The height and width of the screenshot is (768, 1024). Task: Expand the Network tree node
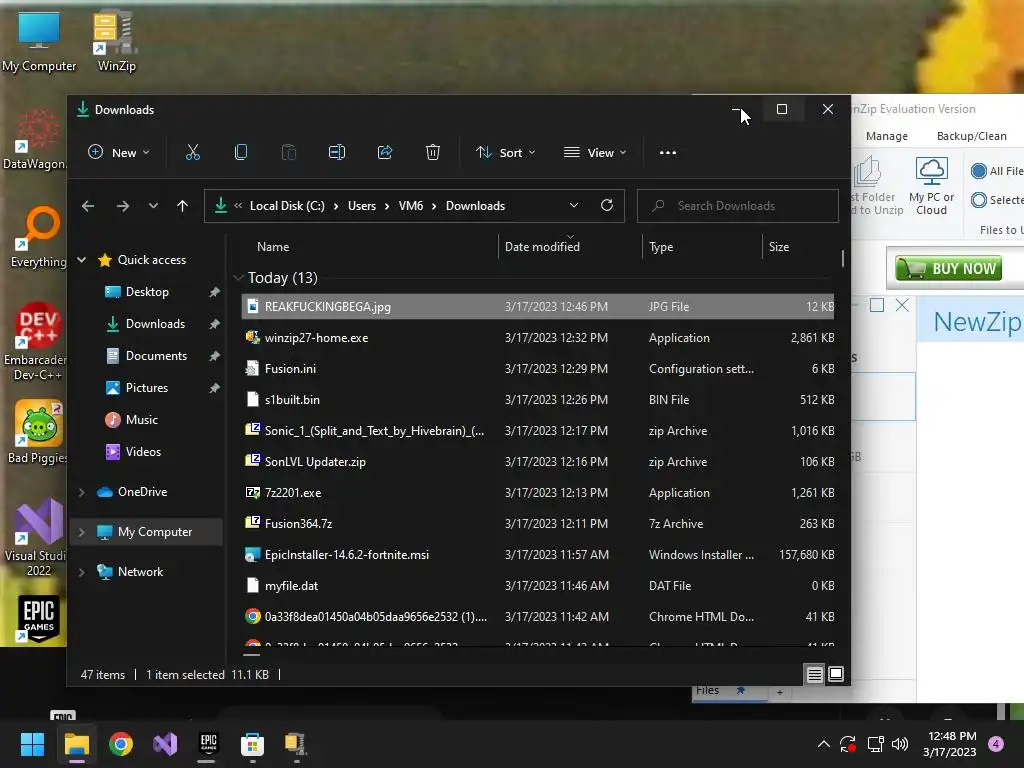point(82,572)
